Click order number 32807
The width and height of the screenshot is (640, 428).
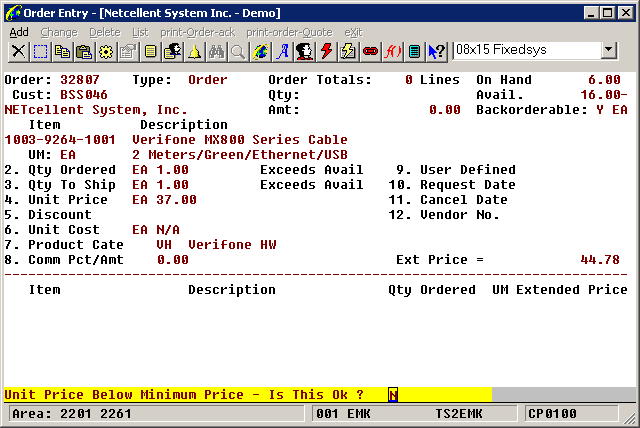pos(80,80)
